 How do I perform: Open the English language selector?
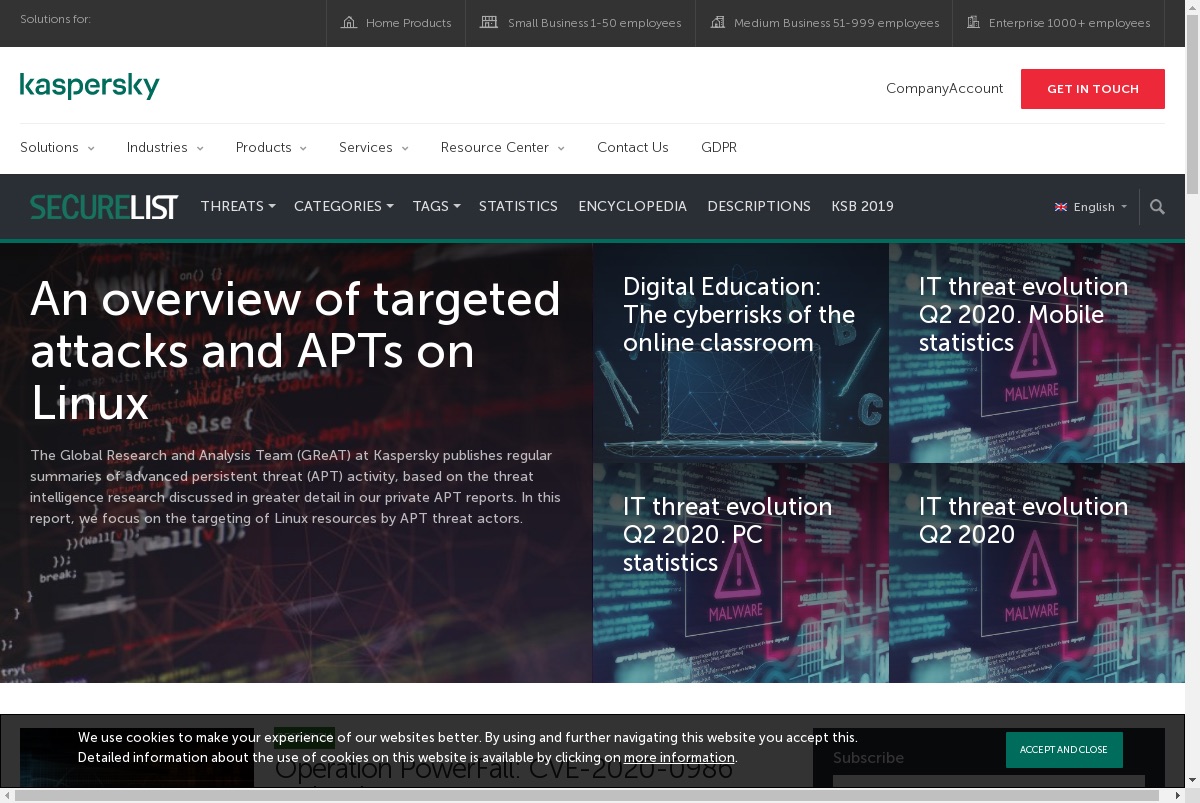coord(1091,207)
